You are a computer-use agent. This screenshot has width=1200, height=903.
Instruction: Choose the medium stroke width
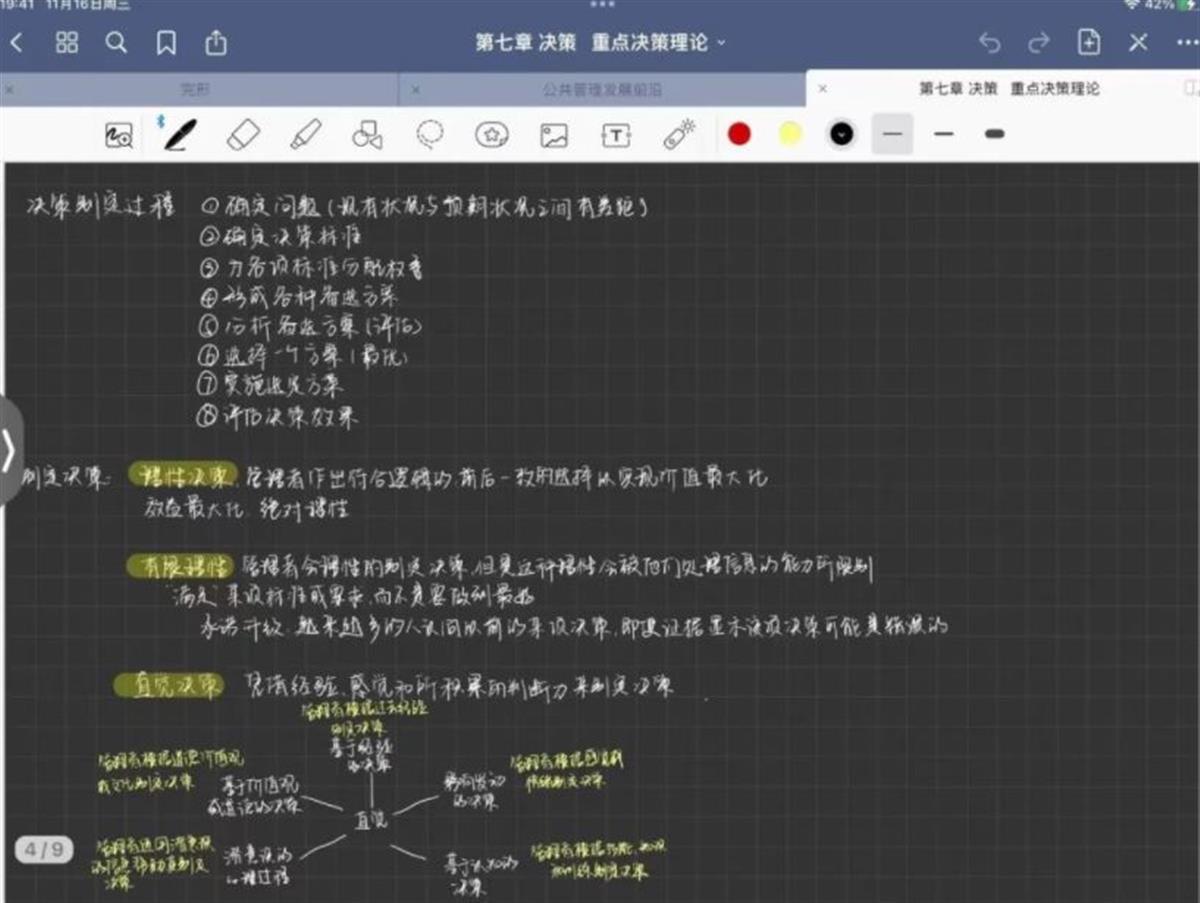tap(943, 134)
